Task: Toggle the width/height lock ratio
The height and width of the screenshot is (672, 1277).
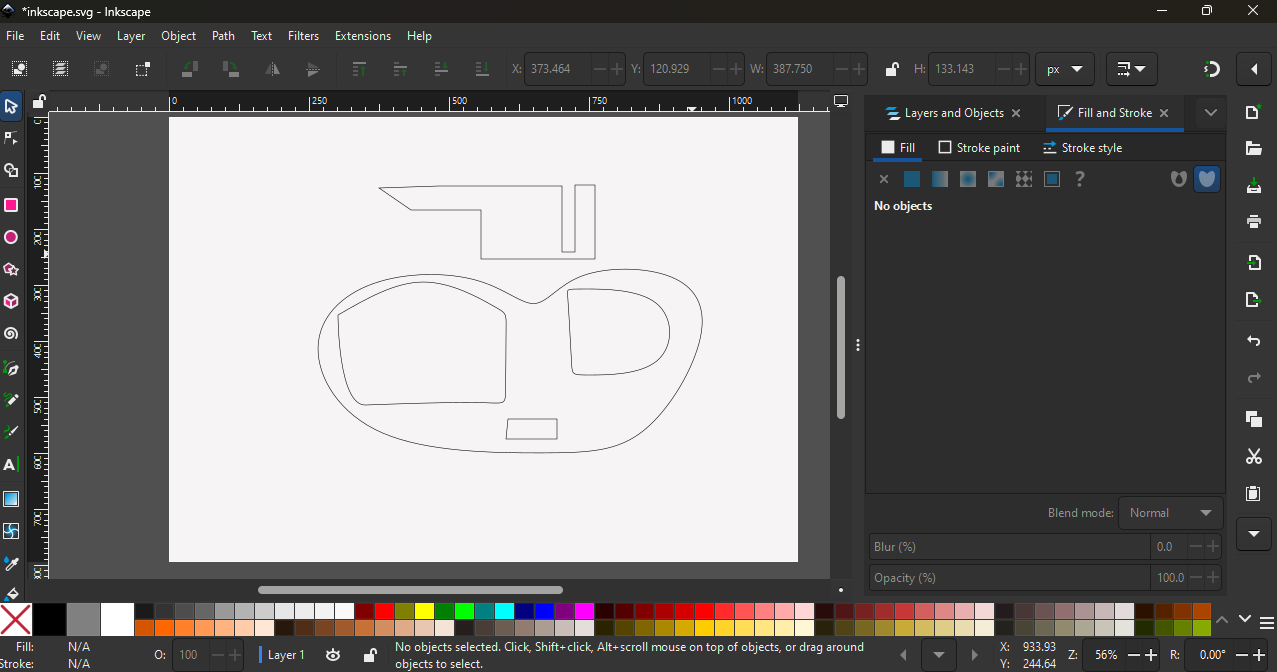Action: coord(891,70)
